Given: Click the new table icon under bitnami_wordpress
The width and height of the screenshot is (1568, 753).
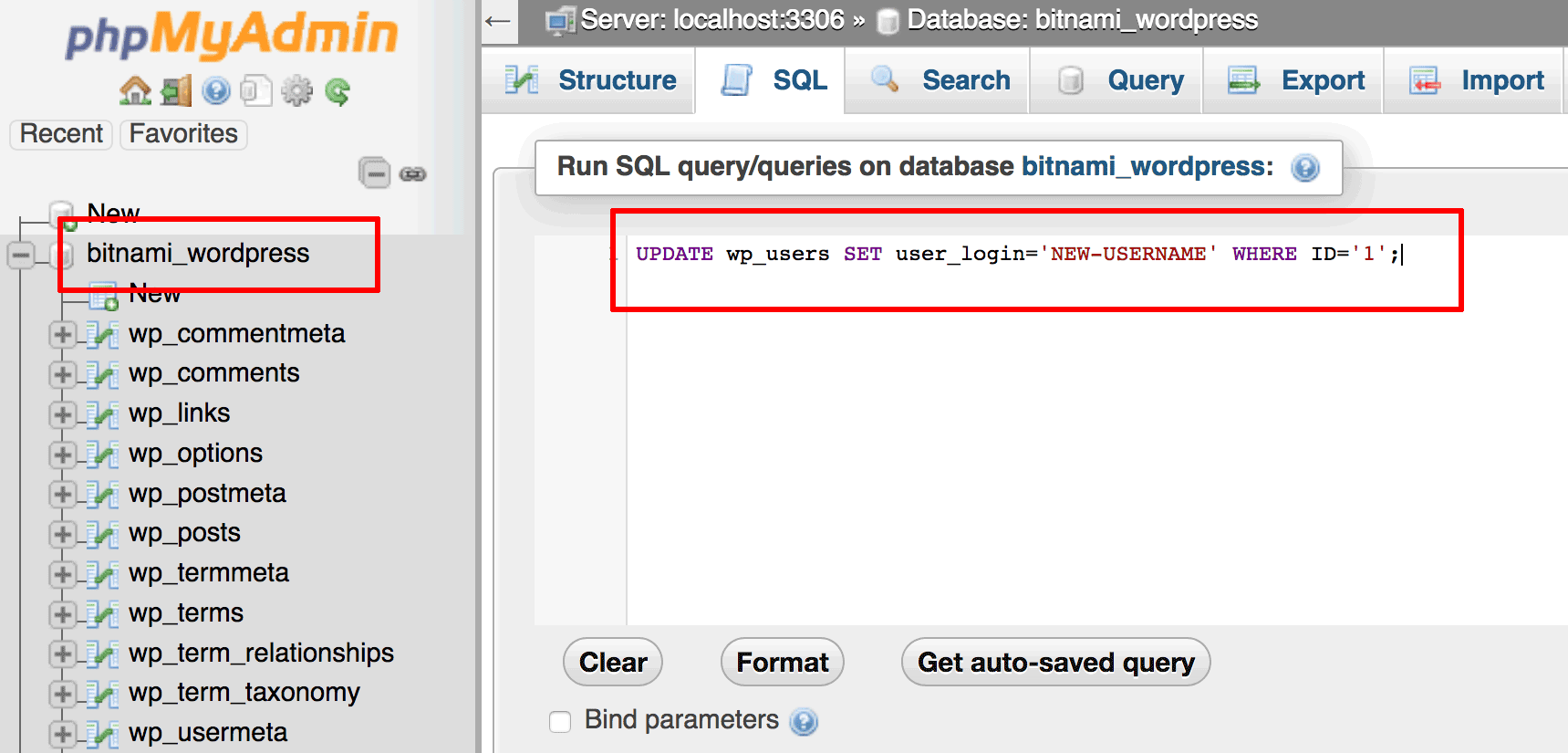Looking at the screenshot, I should [103, 297].
